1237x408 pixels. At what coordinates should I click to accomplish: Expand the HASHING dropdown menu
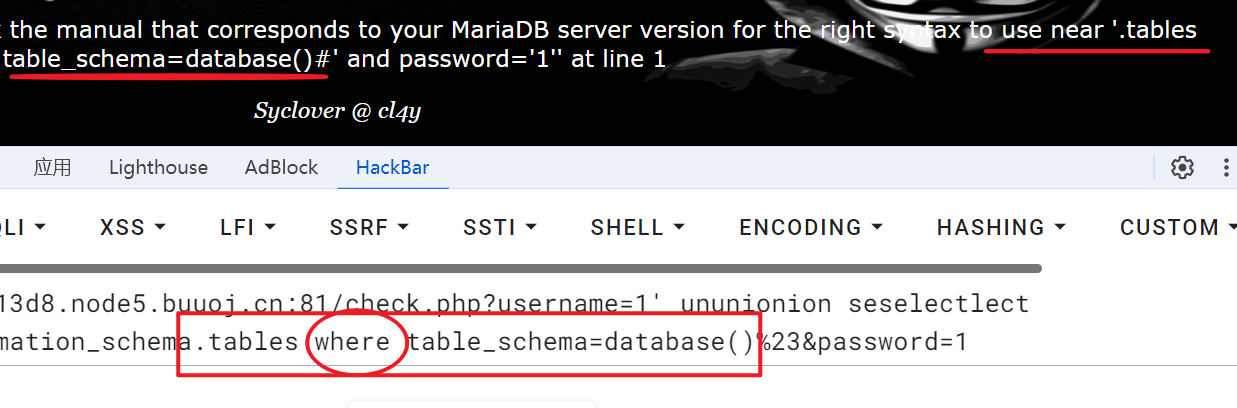[x=1001, y=228]
